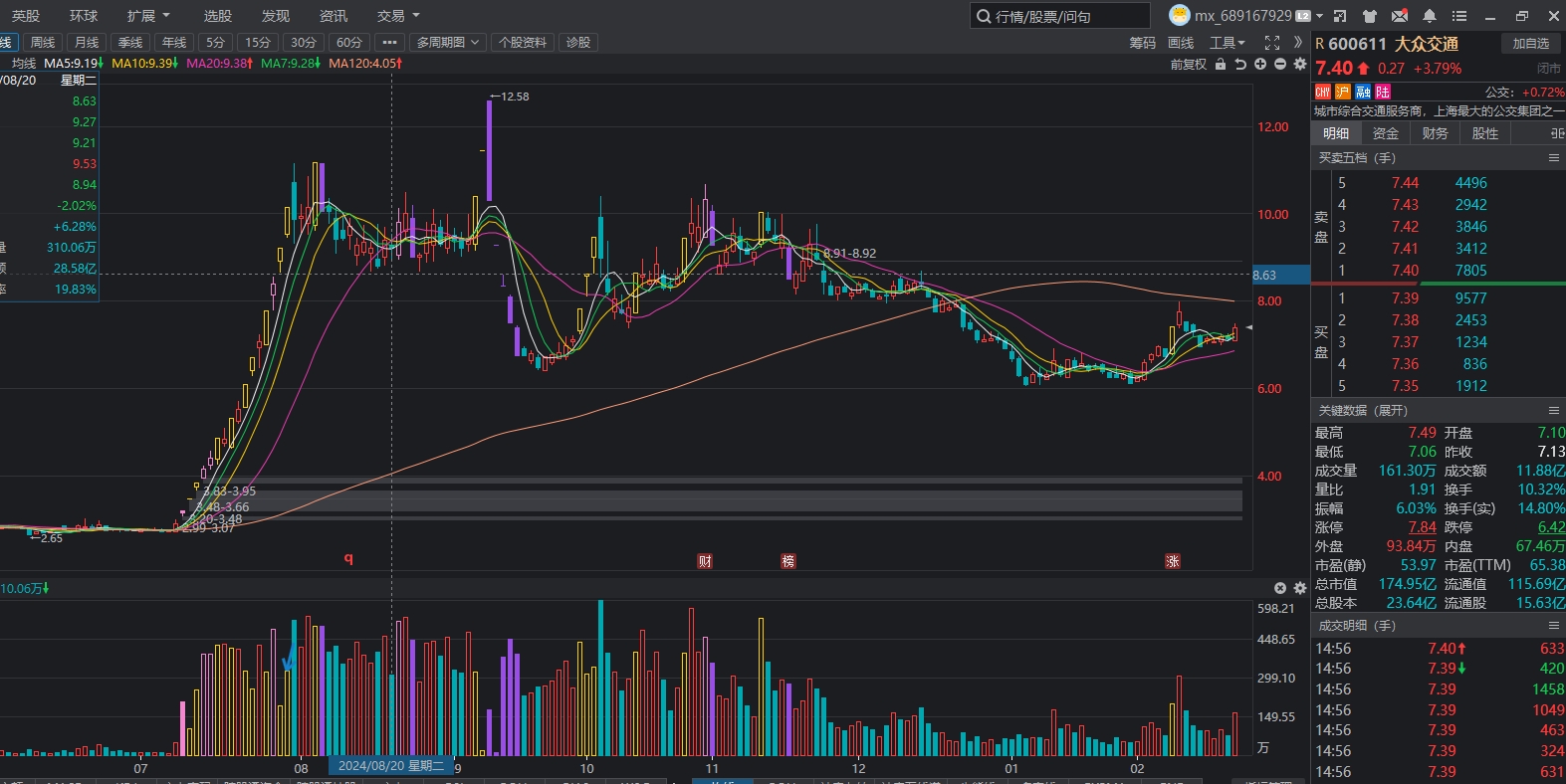Click the search box 行情/股票/问句
This screenshot has height=784, width=1566.
[x=1060, y=16]
